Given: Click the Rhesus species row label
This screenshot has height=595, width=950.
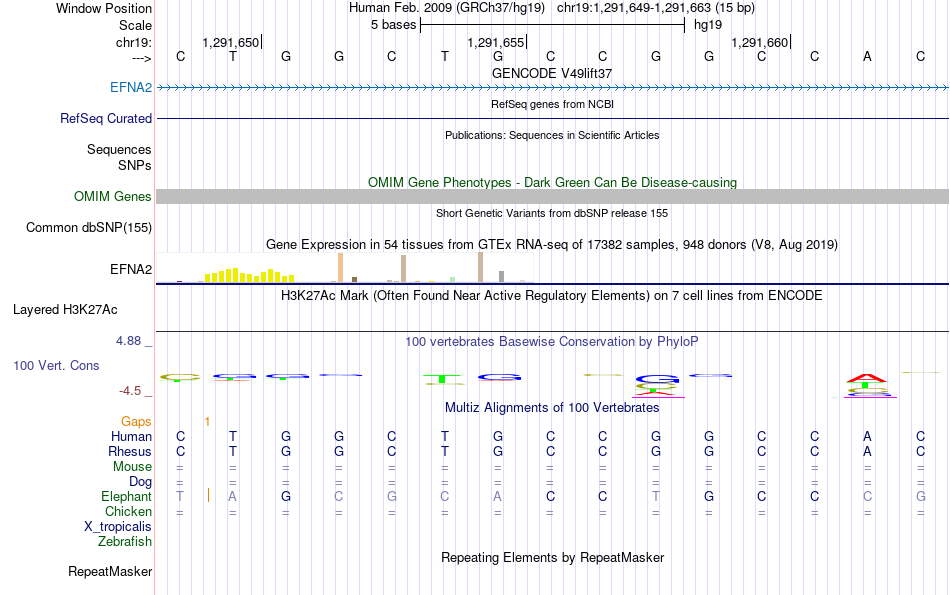Looking at the screenshot, I should (x=130, y=451).
